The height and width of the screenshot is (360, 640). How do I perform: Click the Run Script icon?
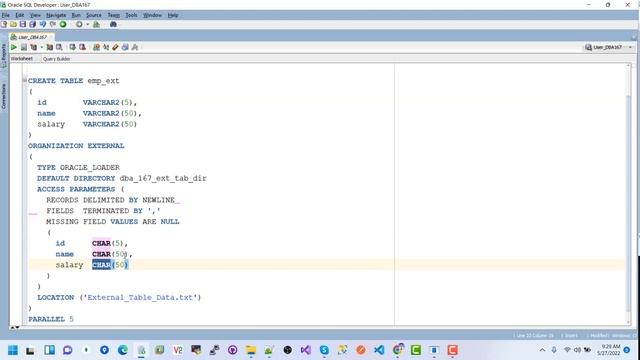24,47
